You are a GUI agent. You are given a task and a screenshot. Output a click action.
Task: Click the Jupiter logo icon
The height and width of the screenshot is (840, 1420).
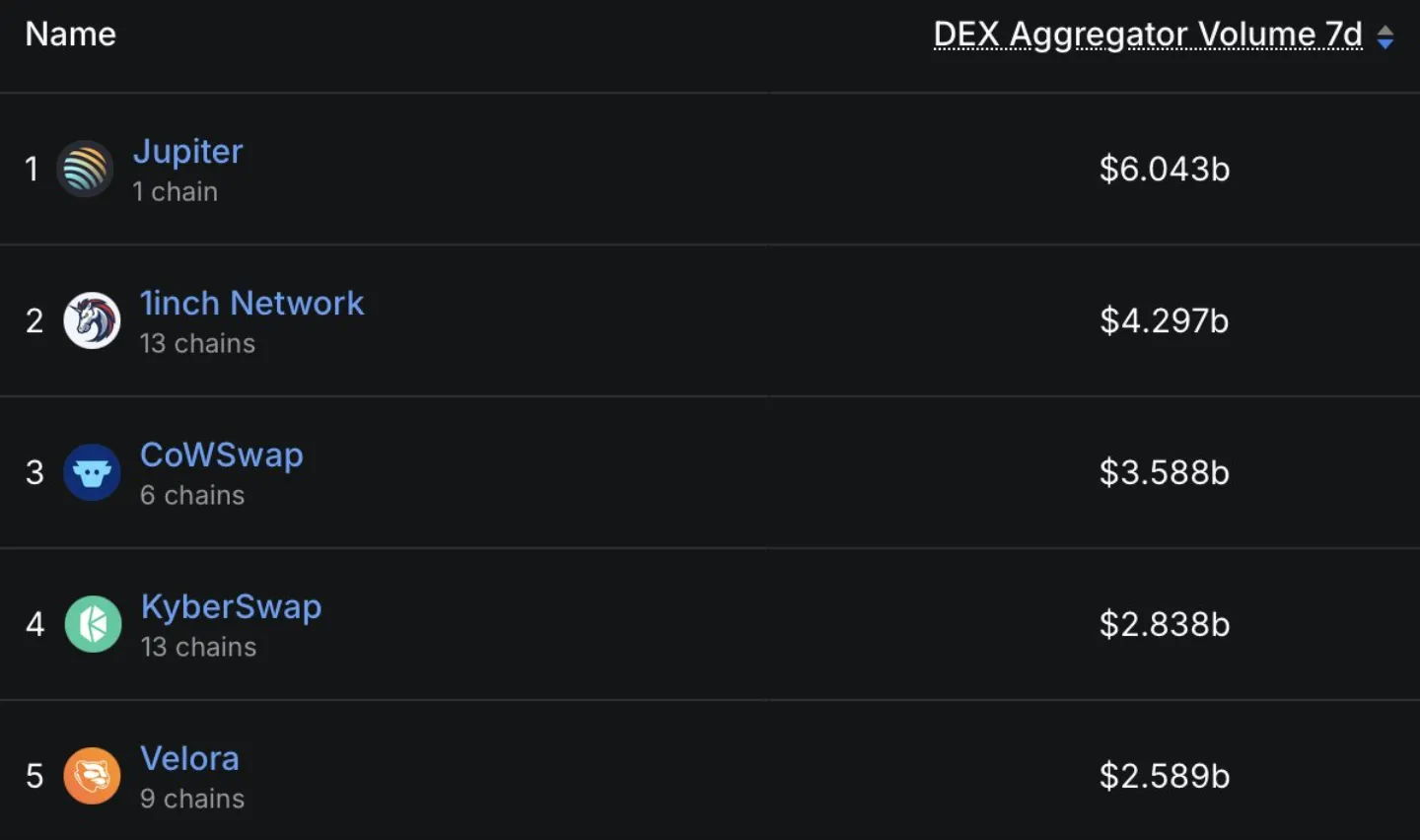[x=85, y=169]
